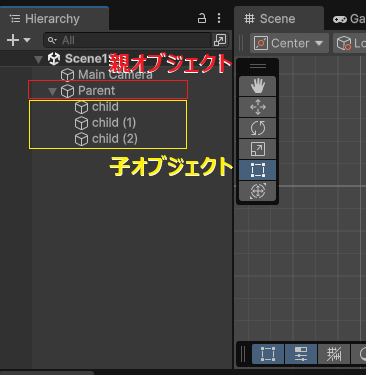The height and width of the screenshot is (375, 366).
Task: Select the Rect tool
Action: (257, 170)
